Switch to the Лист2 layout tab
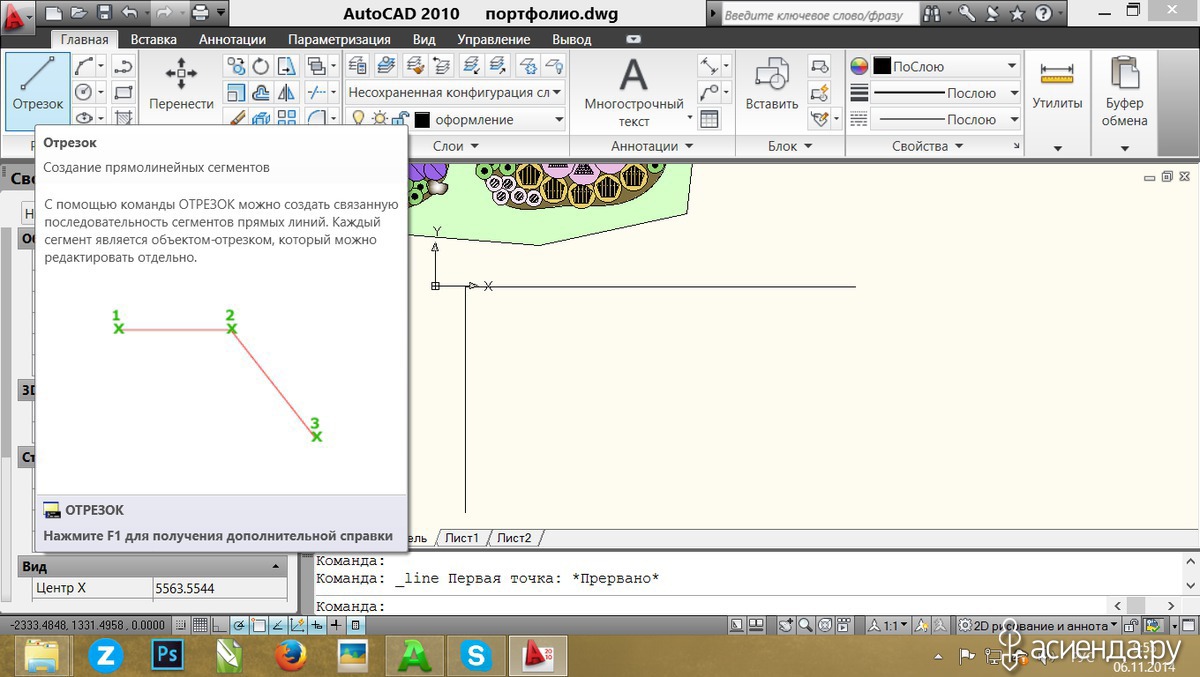 pos(514,538)
